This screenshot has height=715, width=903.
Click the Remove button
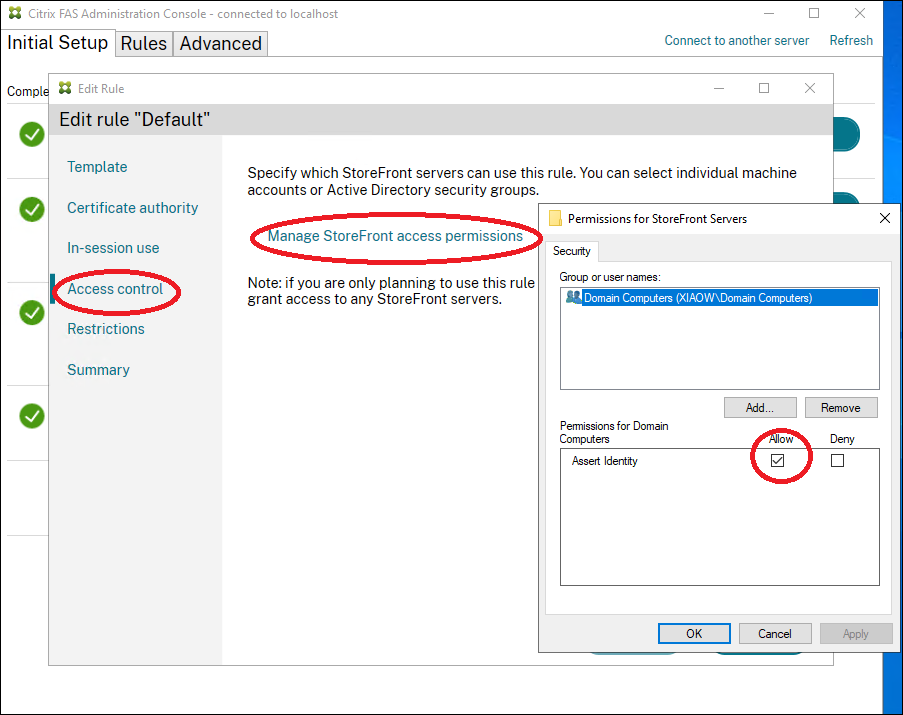pos(841,408)
